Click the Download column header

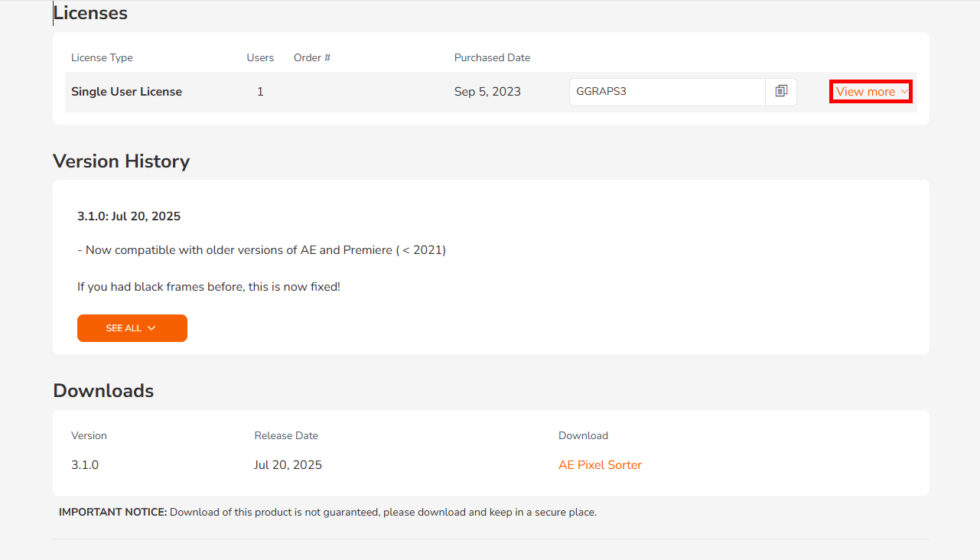coord(583,436)
